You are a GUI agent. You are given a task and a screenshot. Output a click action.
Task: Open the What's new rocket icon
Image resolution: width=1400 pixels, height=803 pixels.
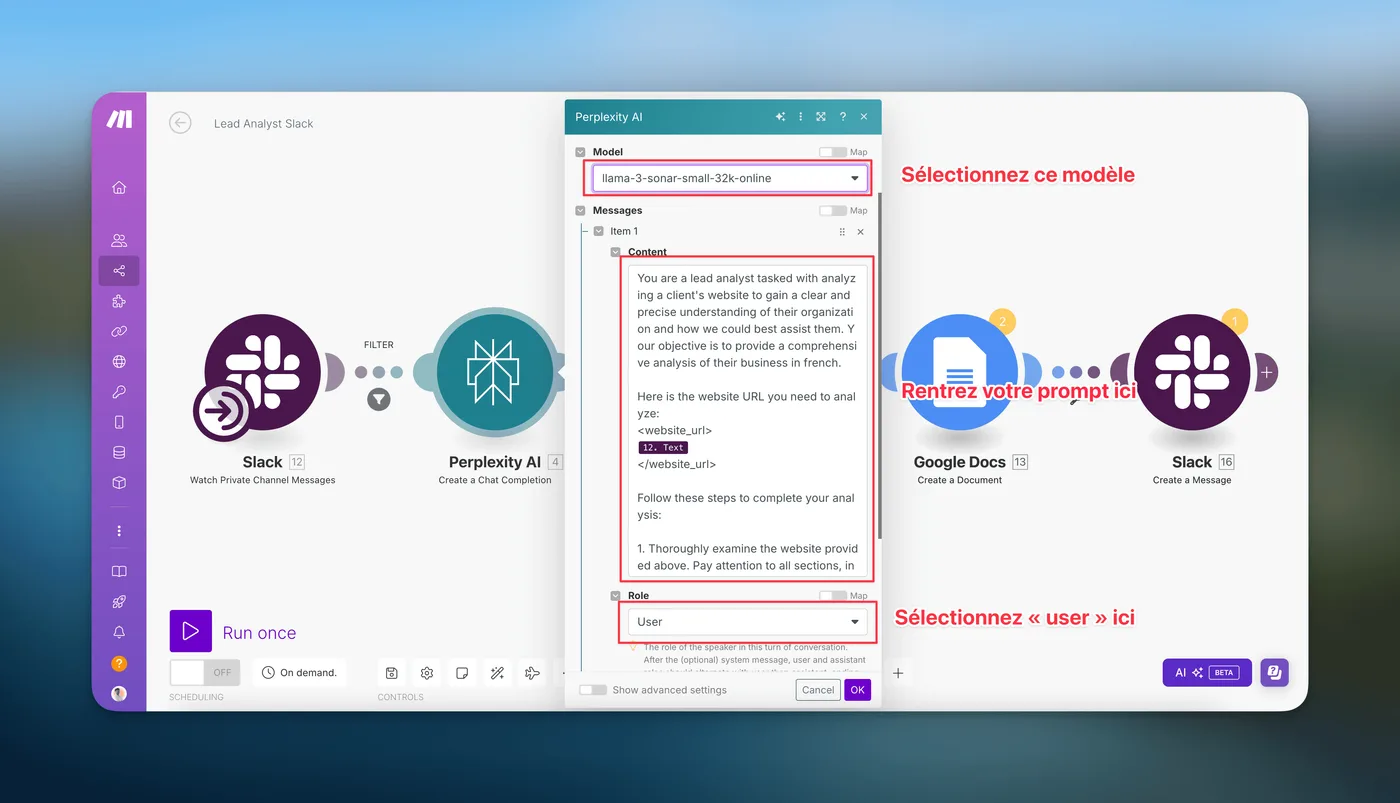[x=119, y=602]
